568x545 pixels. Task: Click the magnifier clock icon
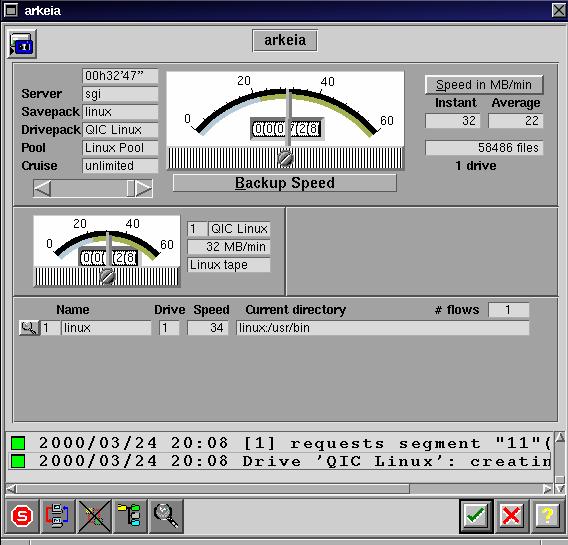166,516
